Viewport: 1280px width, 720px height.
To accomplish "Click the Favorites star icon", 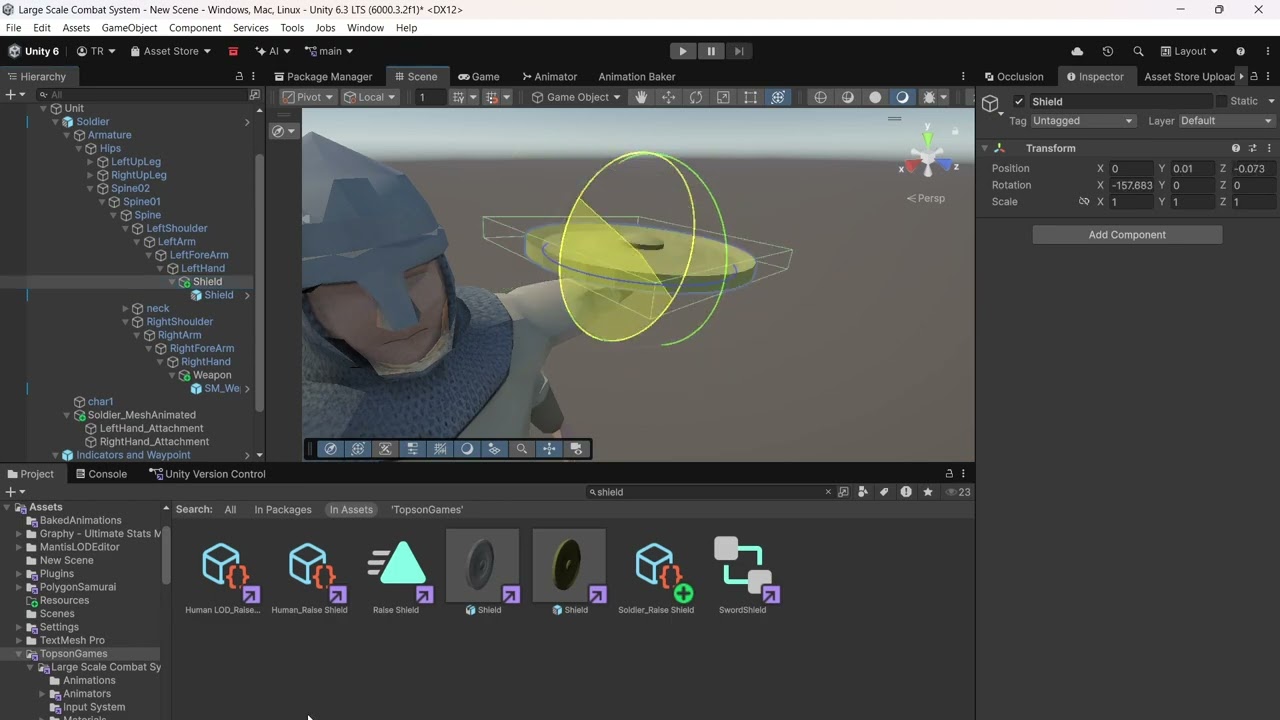I will click(x=928, y=492).
